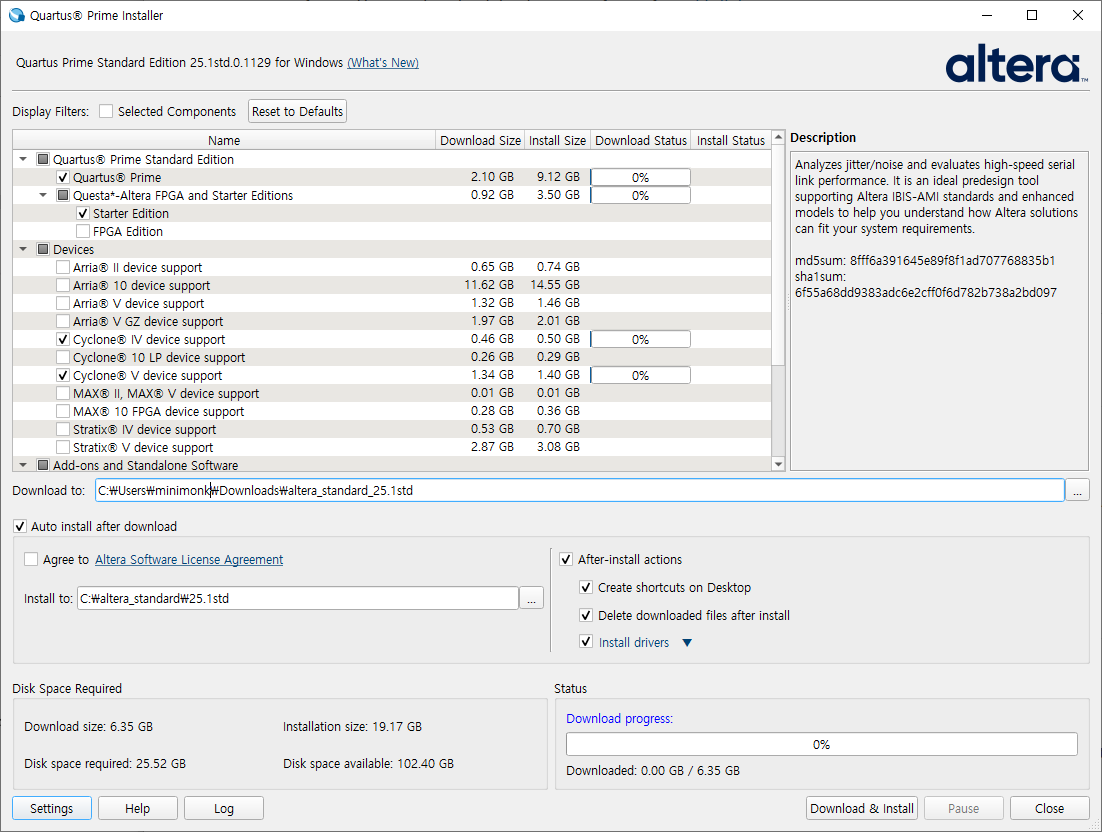Viewport: 1102px width, 832px height.
Task: Toggle Auto install after download
Action: click(20, 526)
